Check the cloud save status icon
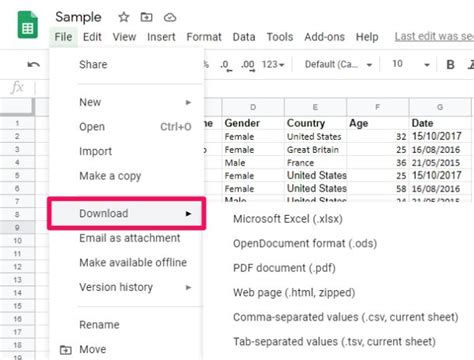The width and height of the screenshot is (474, 360). pos(170,17)
